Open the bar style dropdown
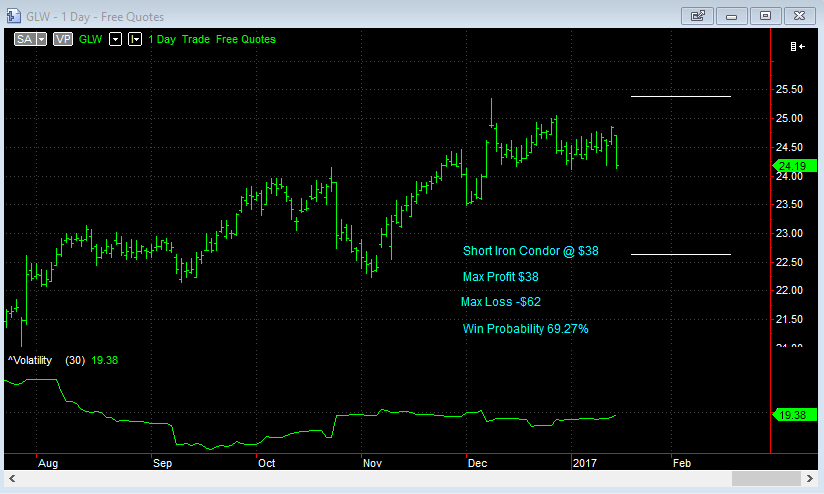Viewport: 824px width, 494px height. [135, 39]
